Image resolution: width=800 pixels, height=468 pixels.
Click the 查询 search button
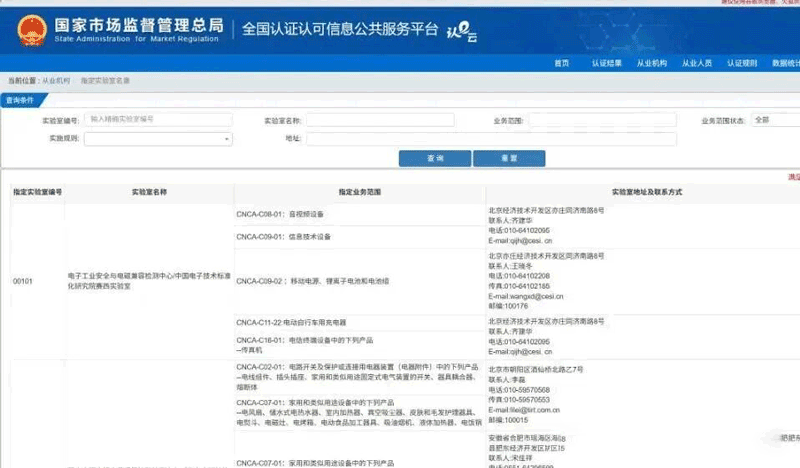pyautogui.click(x=435, y=158)
